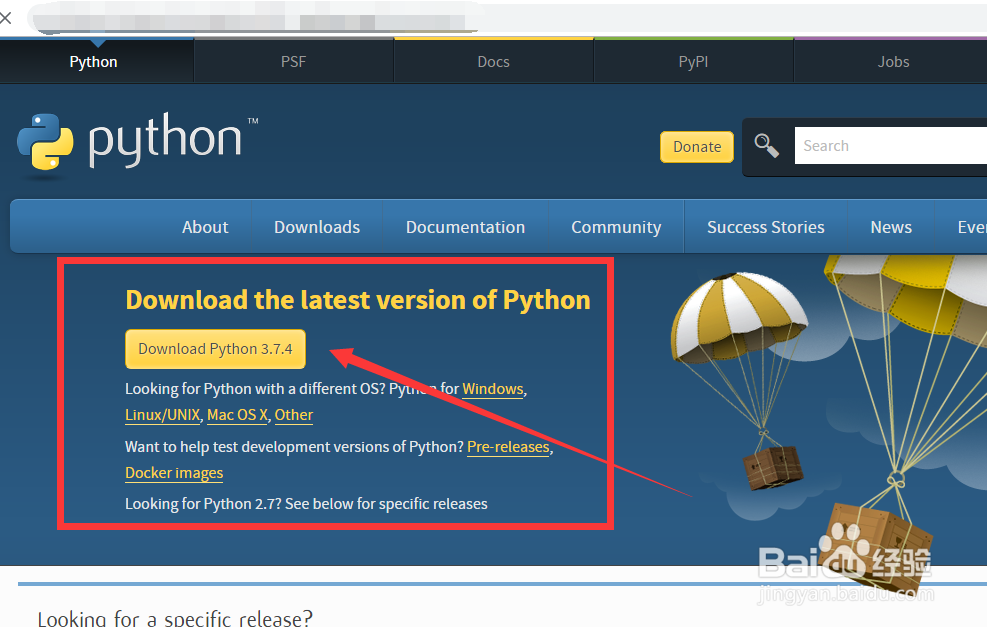
Task: Click the browser address bar
Action: pos(507,18)
